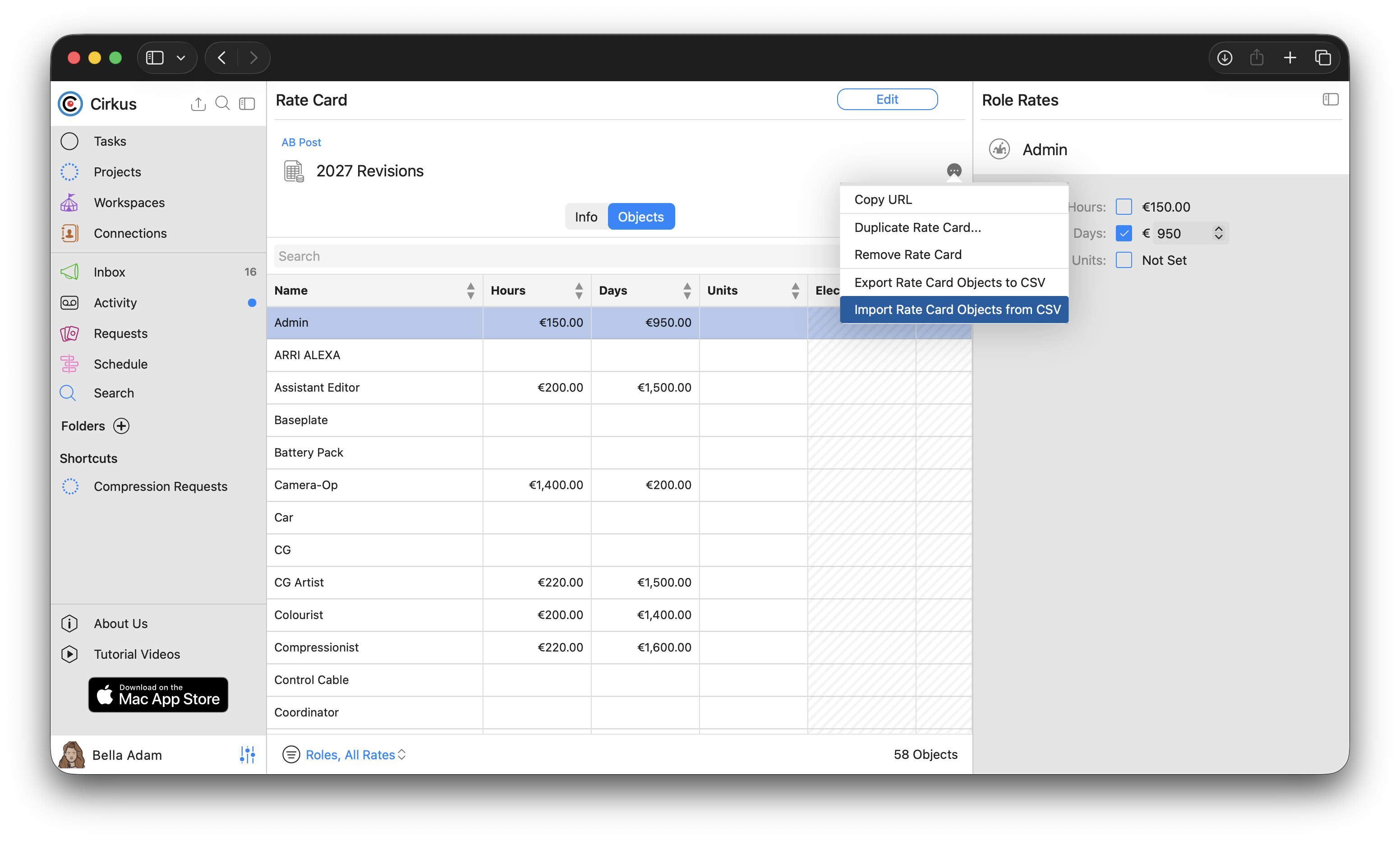Click the Days rate value field 950
The height and width of the screenshot is (841, 1400).
1181,233
